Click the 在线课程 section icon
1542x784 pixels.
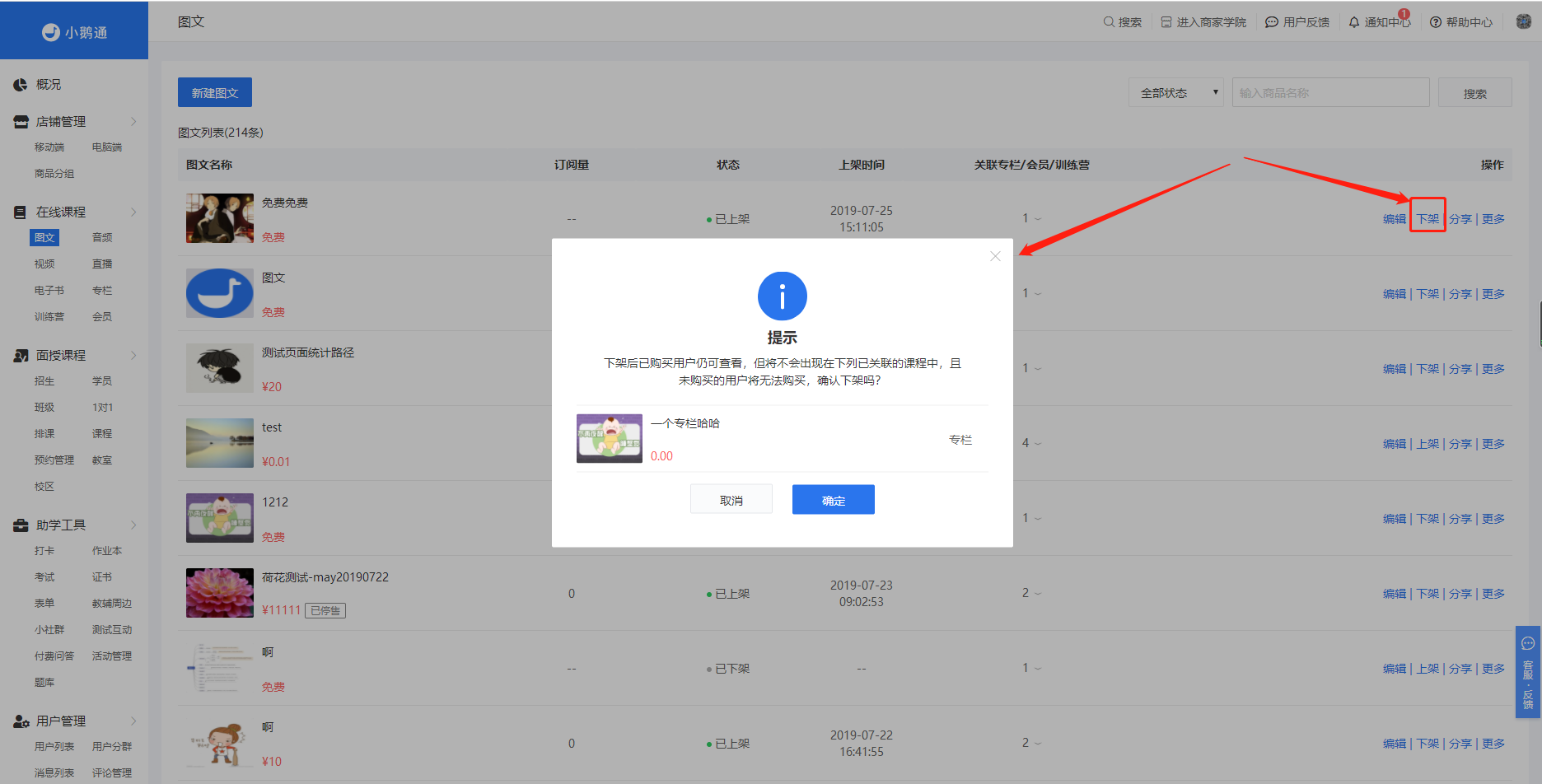coord(21,212)
